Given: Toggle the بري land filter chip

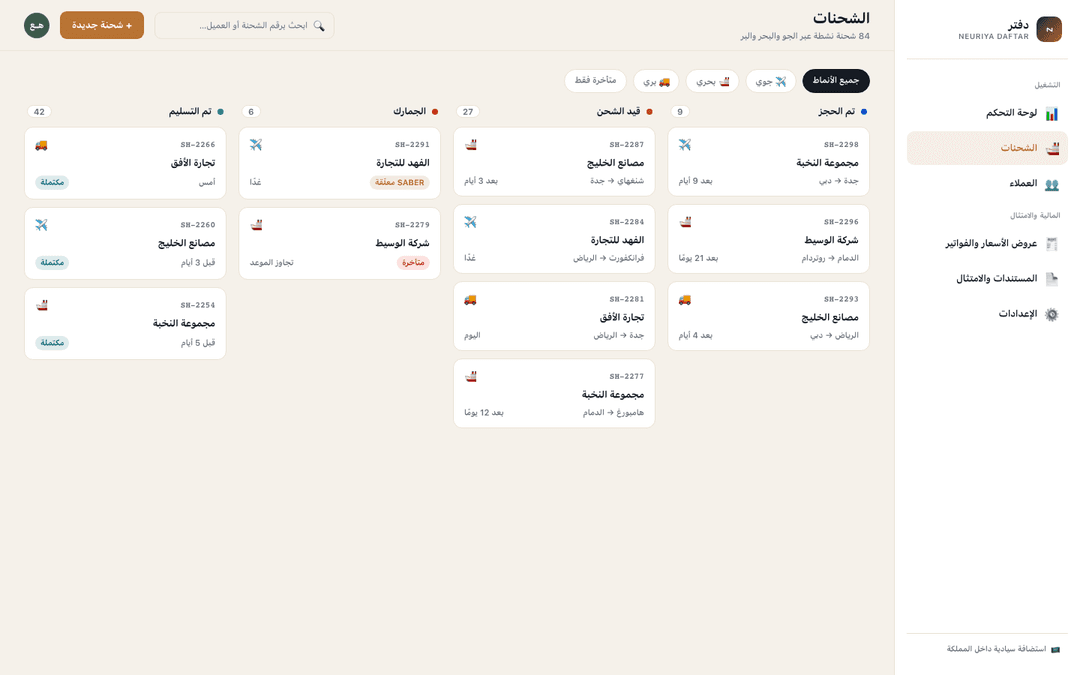Looking at the screenshot, I should click(x=656, y=81).
